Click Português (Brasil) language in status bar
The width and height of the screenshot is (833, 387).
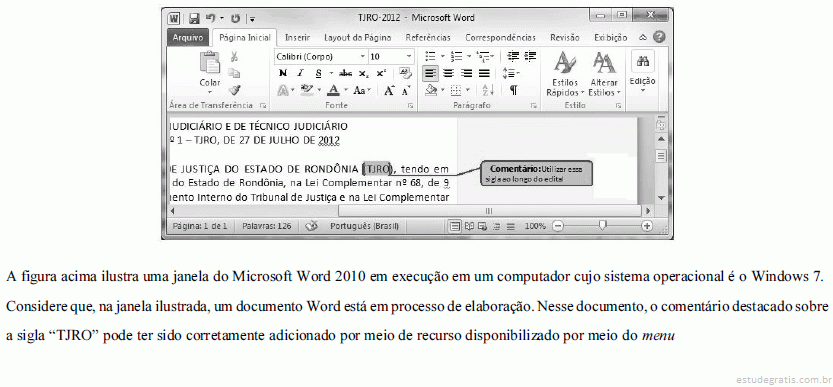[x=364, y=226]
